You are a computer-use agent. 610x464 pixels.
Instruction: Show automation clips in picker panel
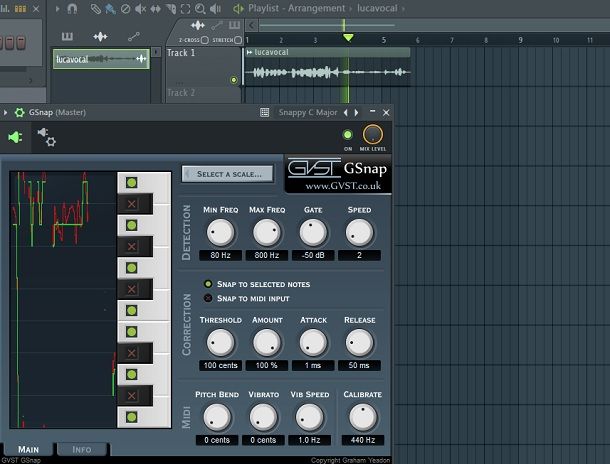pyautogui.click(x=133, y=37)
